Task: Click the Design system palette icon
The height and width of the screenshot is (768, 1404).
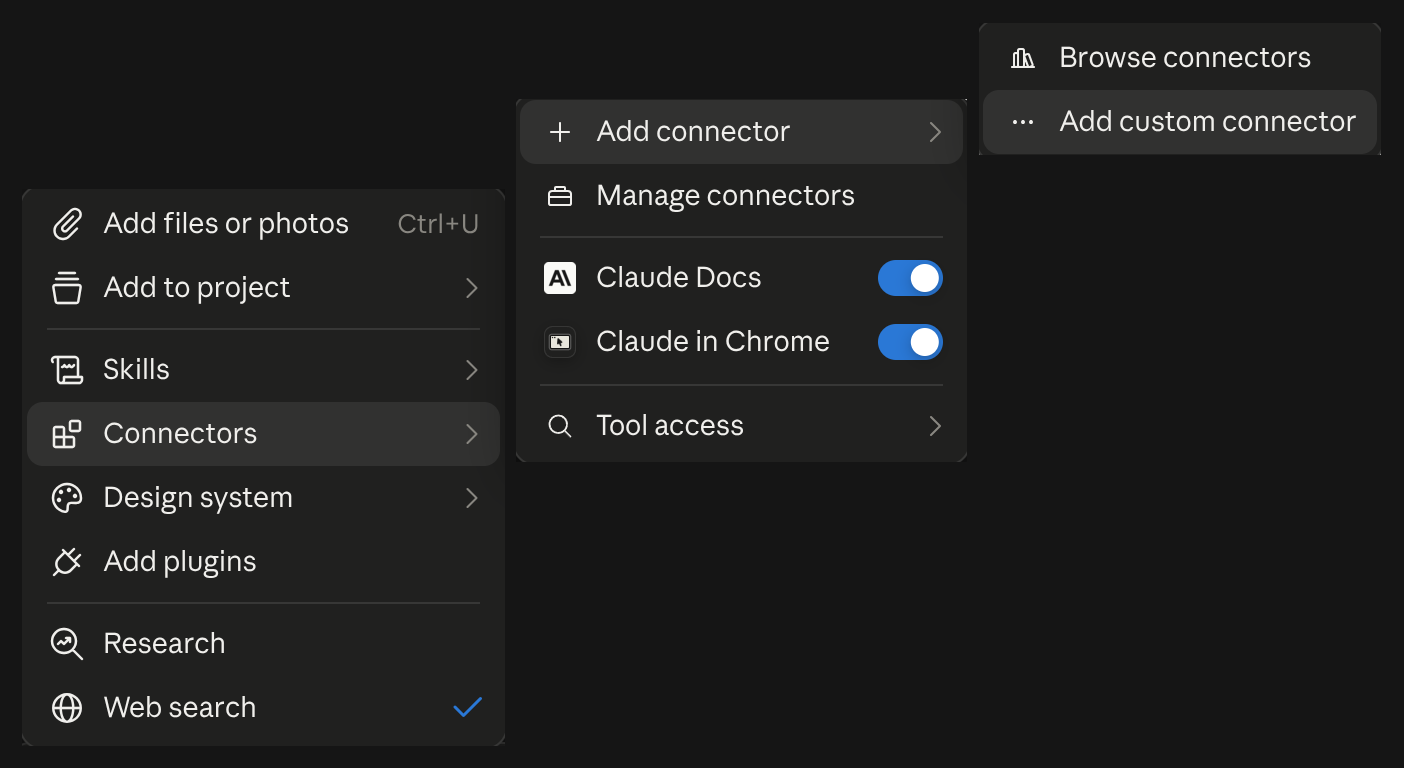Action: [x=66, y=498]
